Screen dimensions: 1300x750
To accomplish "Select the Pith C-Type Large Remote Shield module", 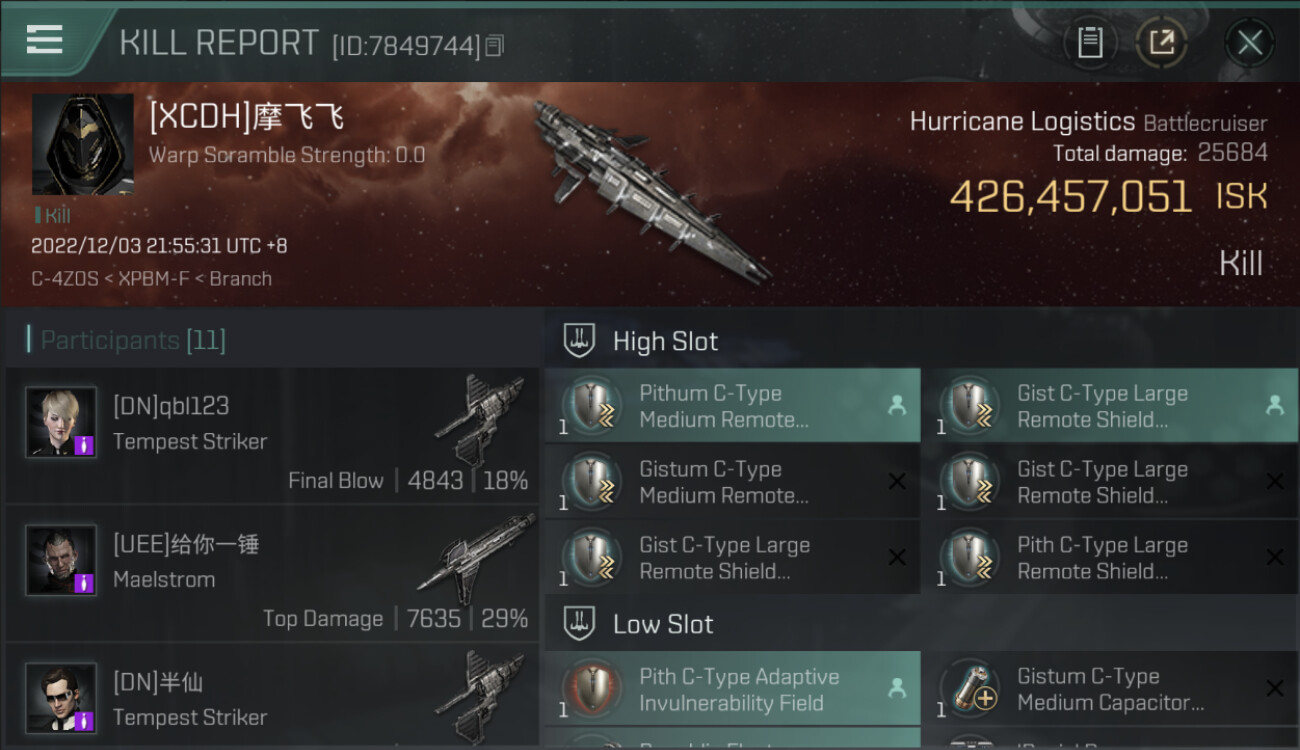I will tap(1110, 558).
